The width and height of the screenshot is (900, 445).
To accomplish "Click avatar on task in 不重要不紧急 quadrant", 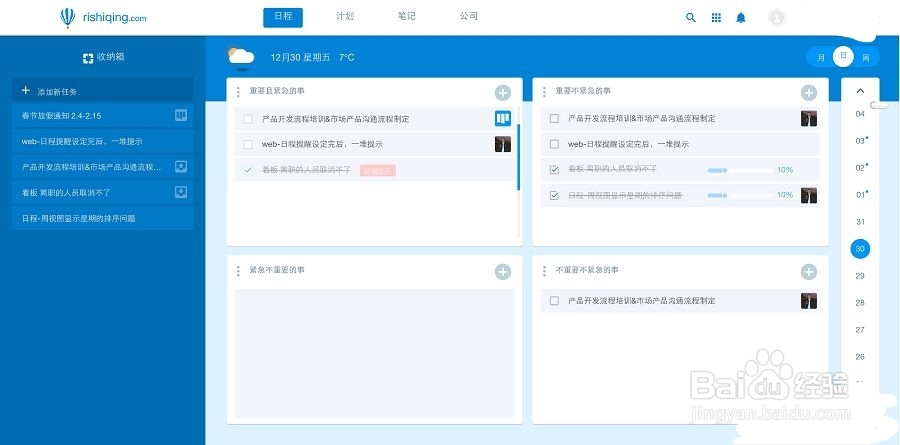I will [809, 301].
